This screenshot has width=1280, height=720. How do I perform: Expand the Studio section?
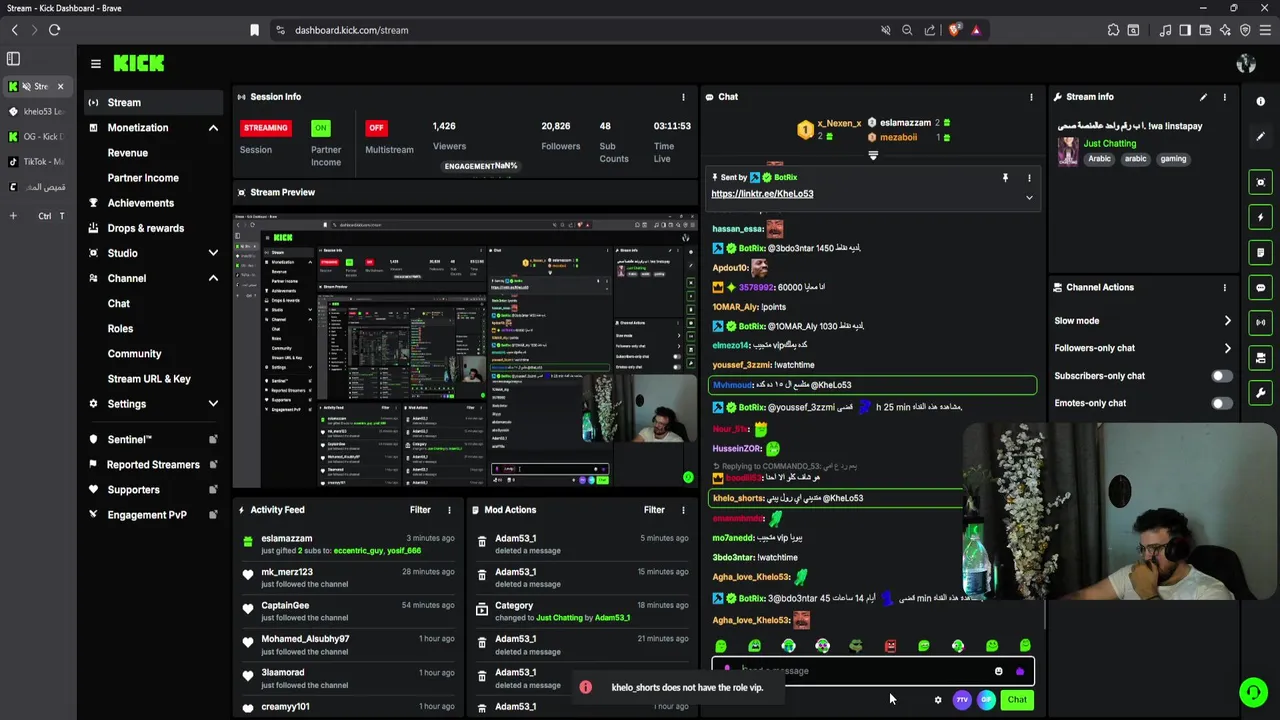tap(213, 253)
